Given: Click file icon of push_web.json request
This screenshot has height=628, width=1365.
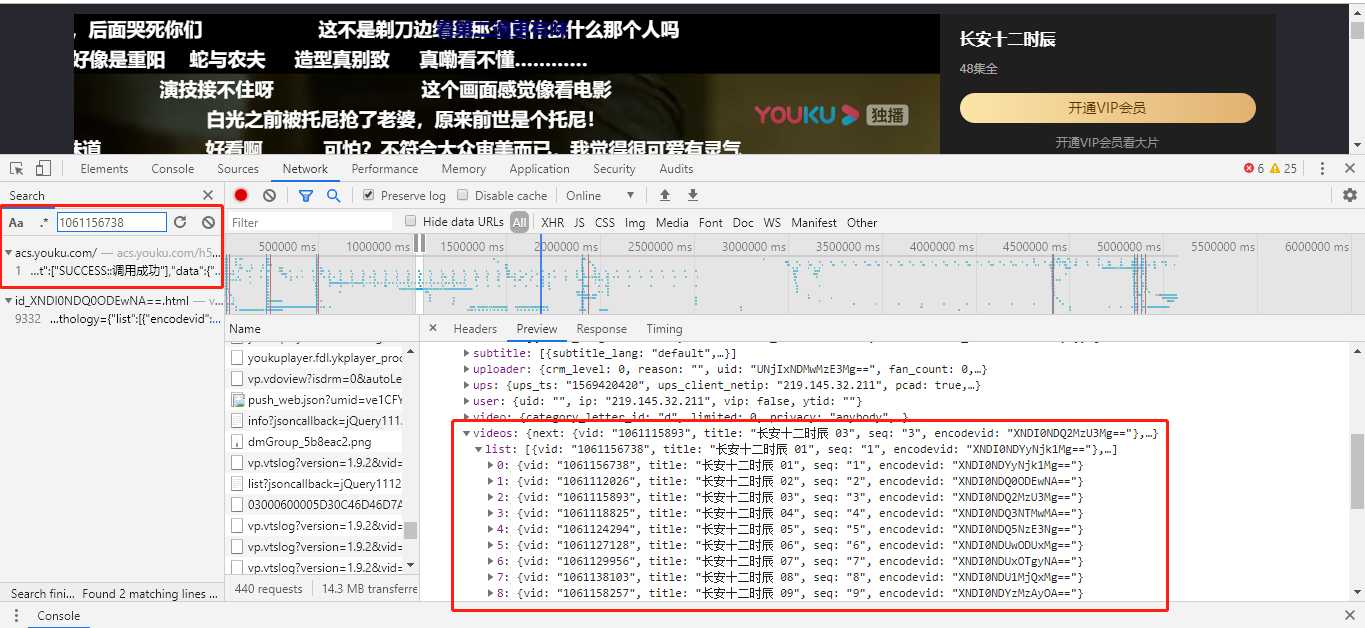Looking at the screenshot, I should coord(238,400).
